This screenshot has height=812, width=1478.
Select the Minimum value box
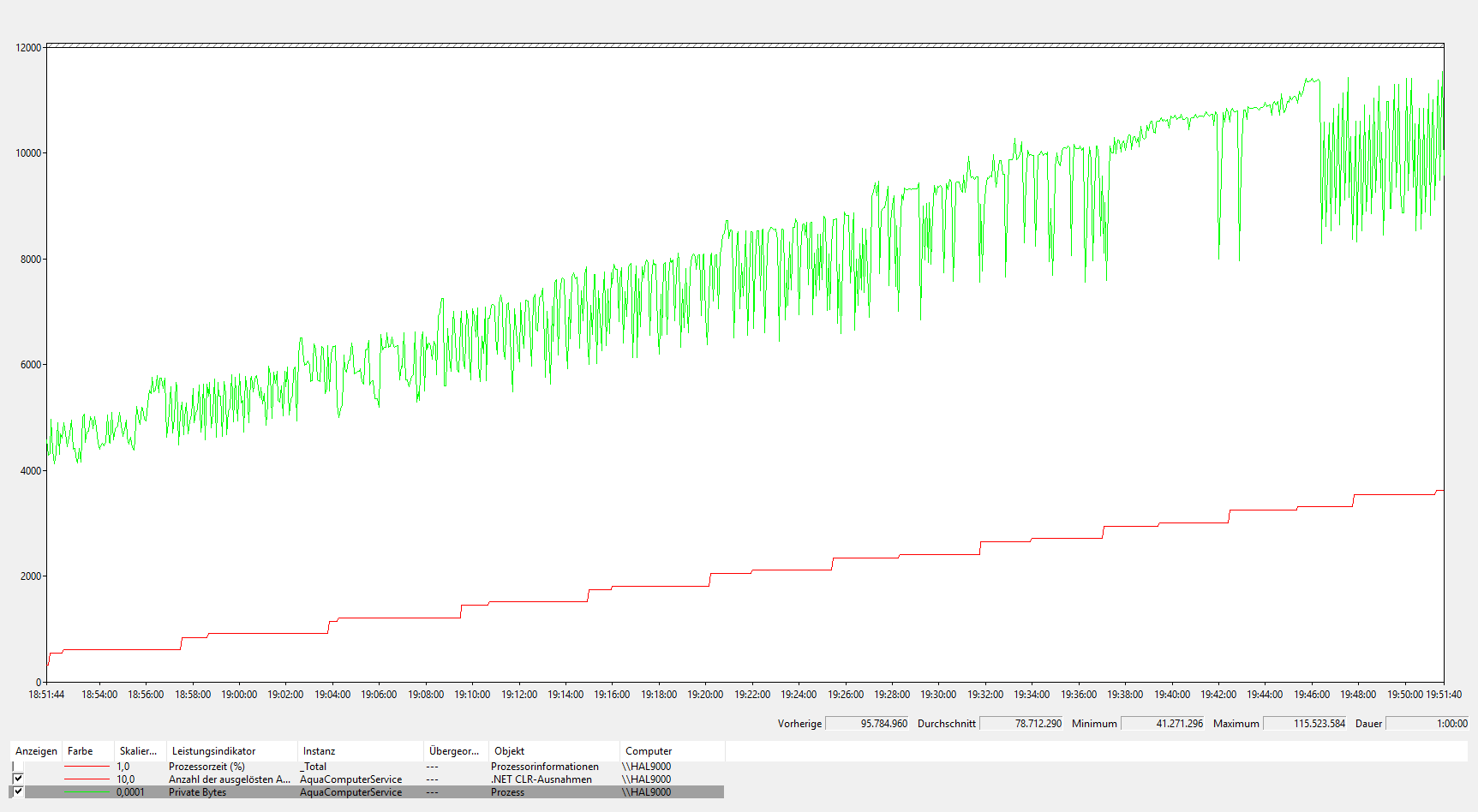(x=1163, y=724)
